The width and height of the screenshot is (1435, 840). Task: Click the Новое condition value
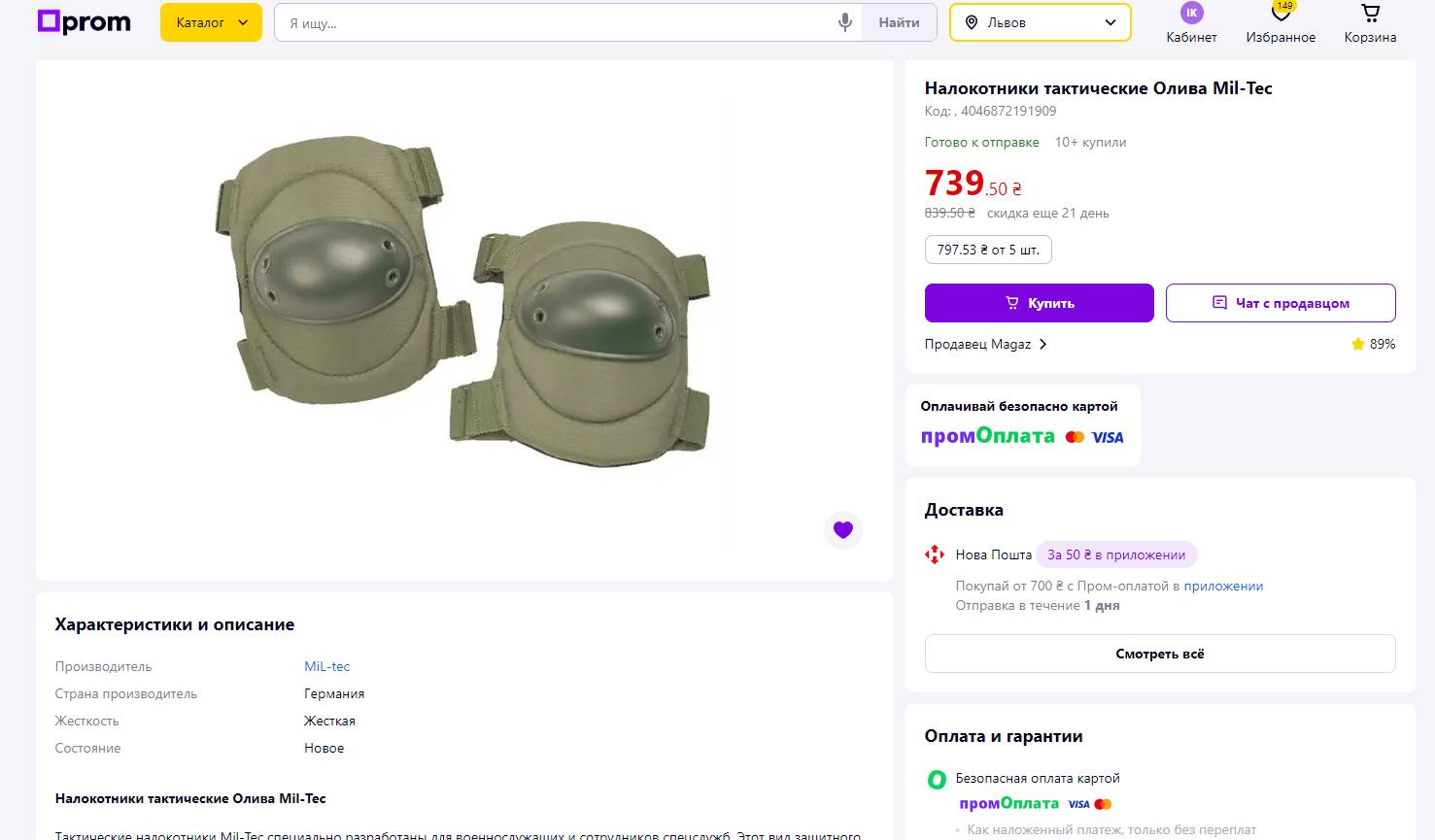coord(324,748)
